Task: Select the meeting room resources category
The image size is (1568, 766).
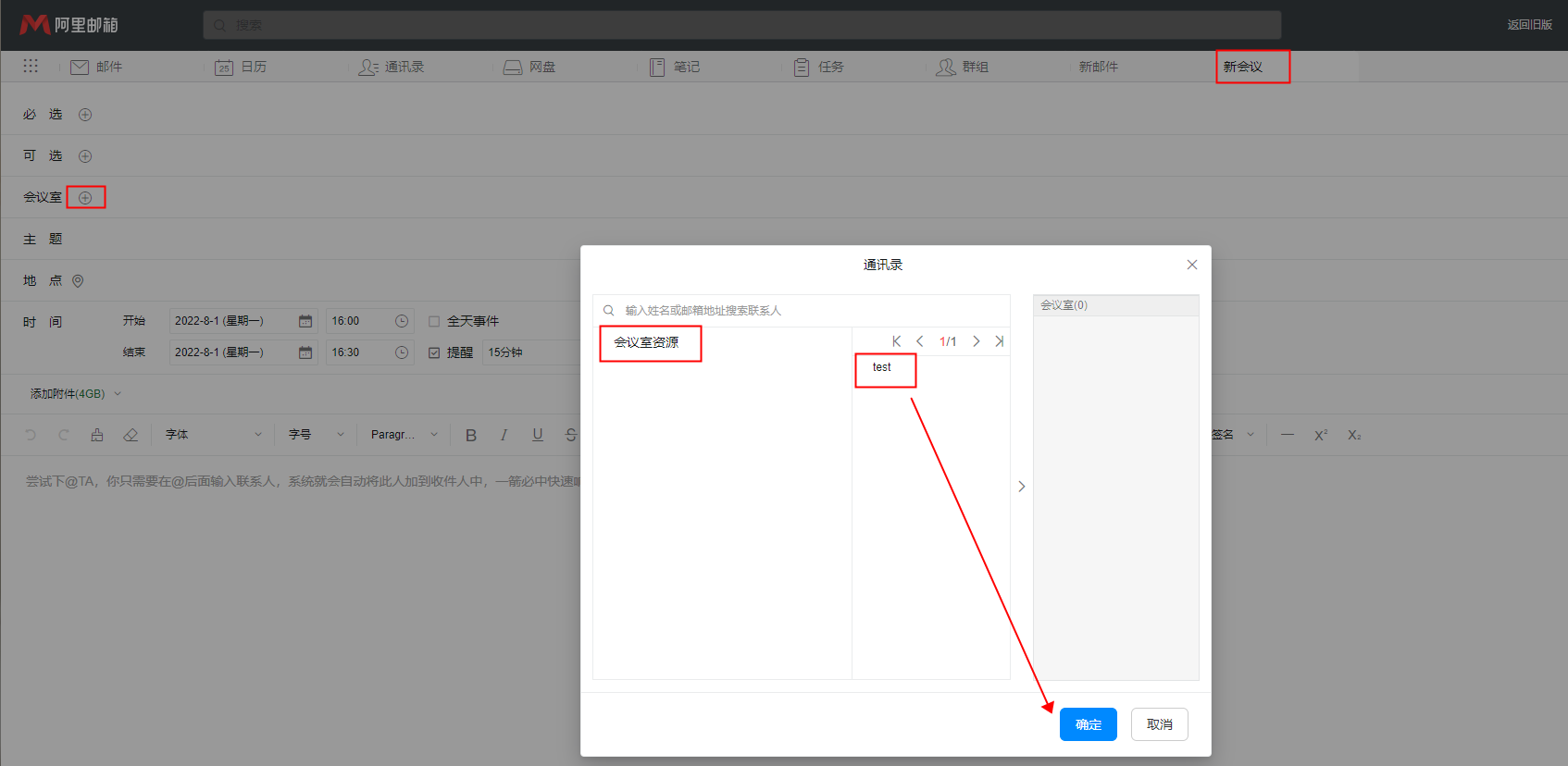Action: tap(646, 342)
